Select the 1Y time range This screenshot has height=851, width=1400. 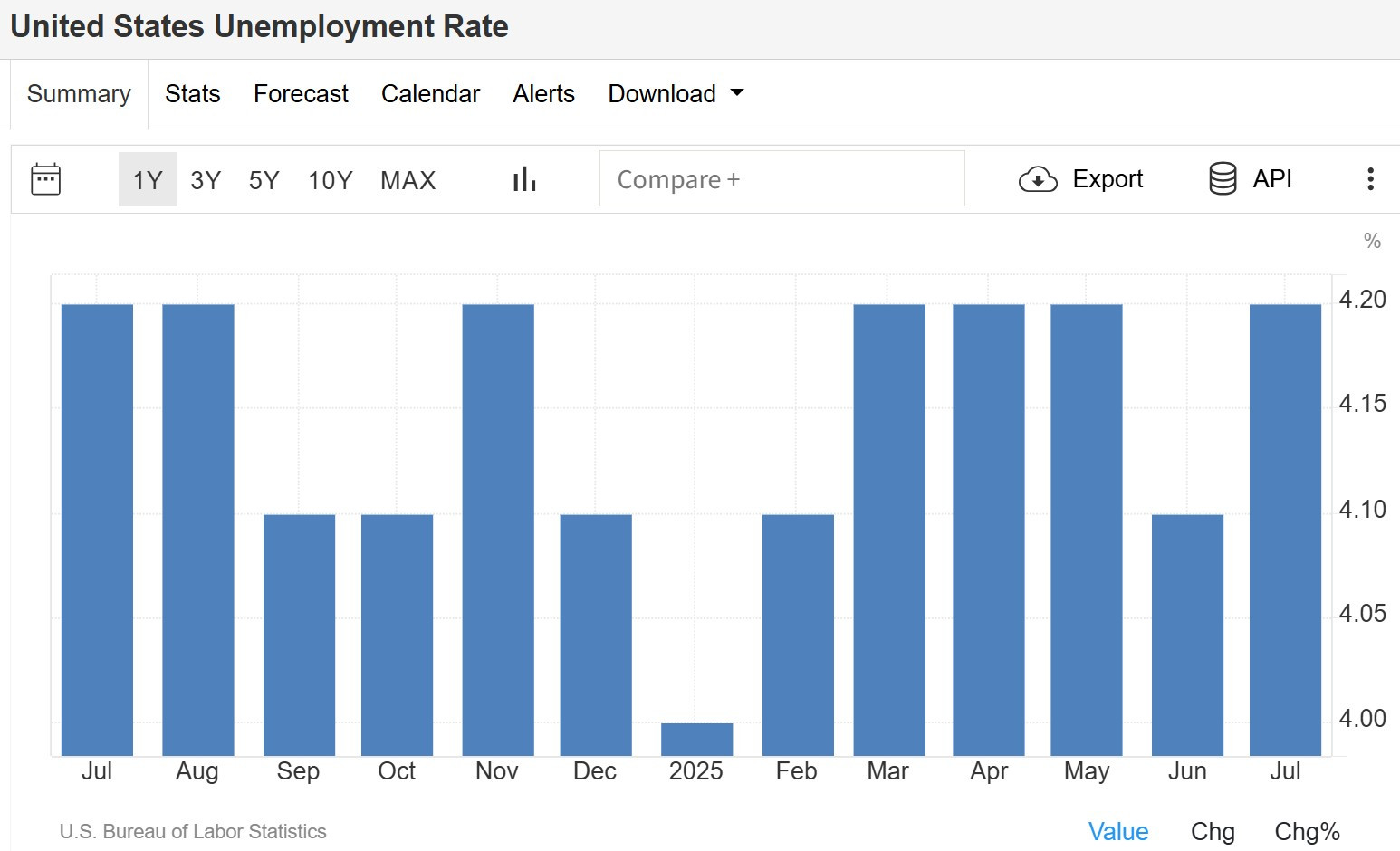pos(148,180)
